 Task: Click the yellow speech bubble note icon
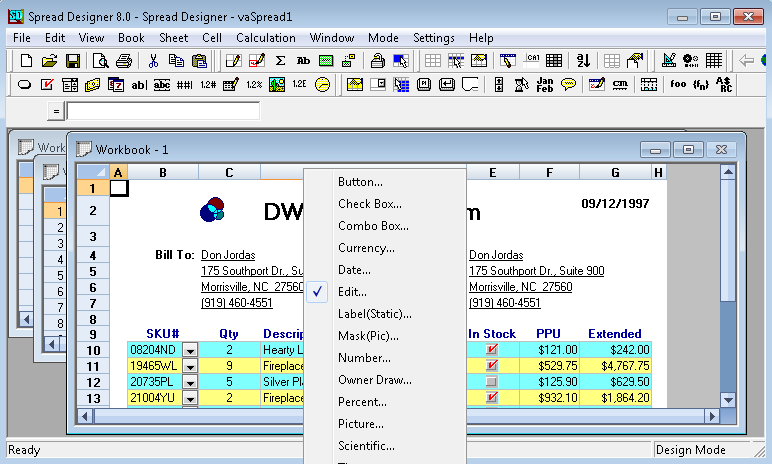(568, 85)
